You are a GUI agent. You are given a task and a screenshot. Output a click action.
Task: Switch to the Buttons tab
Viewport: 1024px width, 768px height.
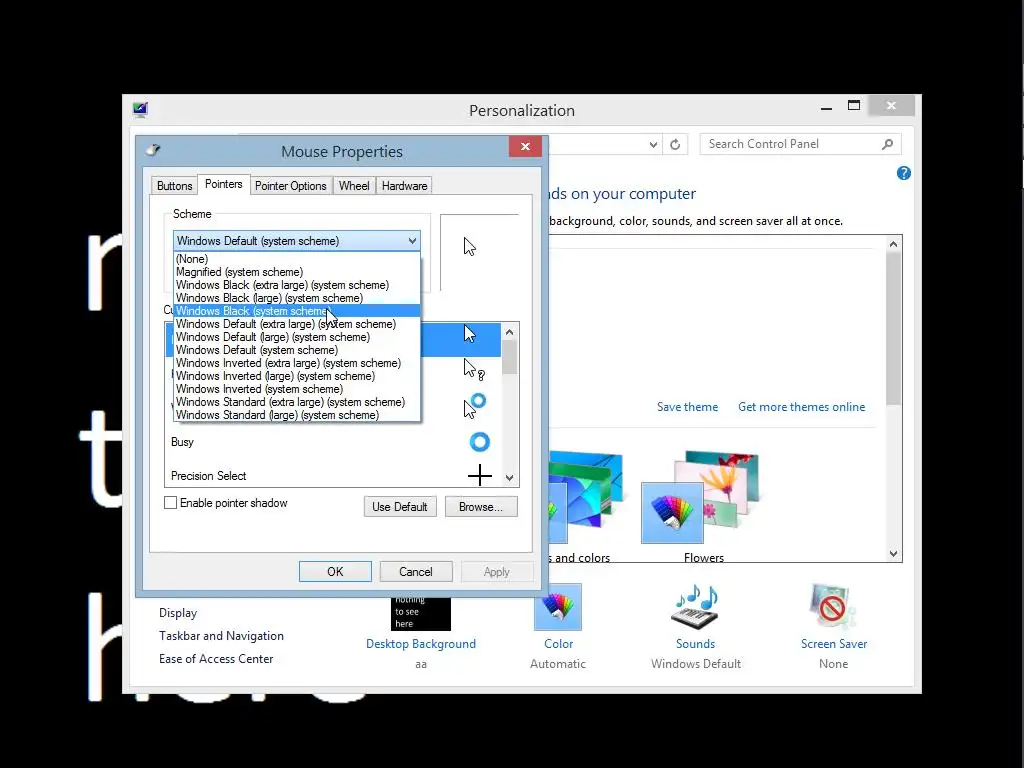[174, 186]
